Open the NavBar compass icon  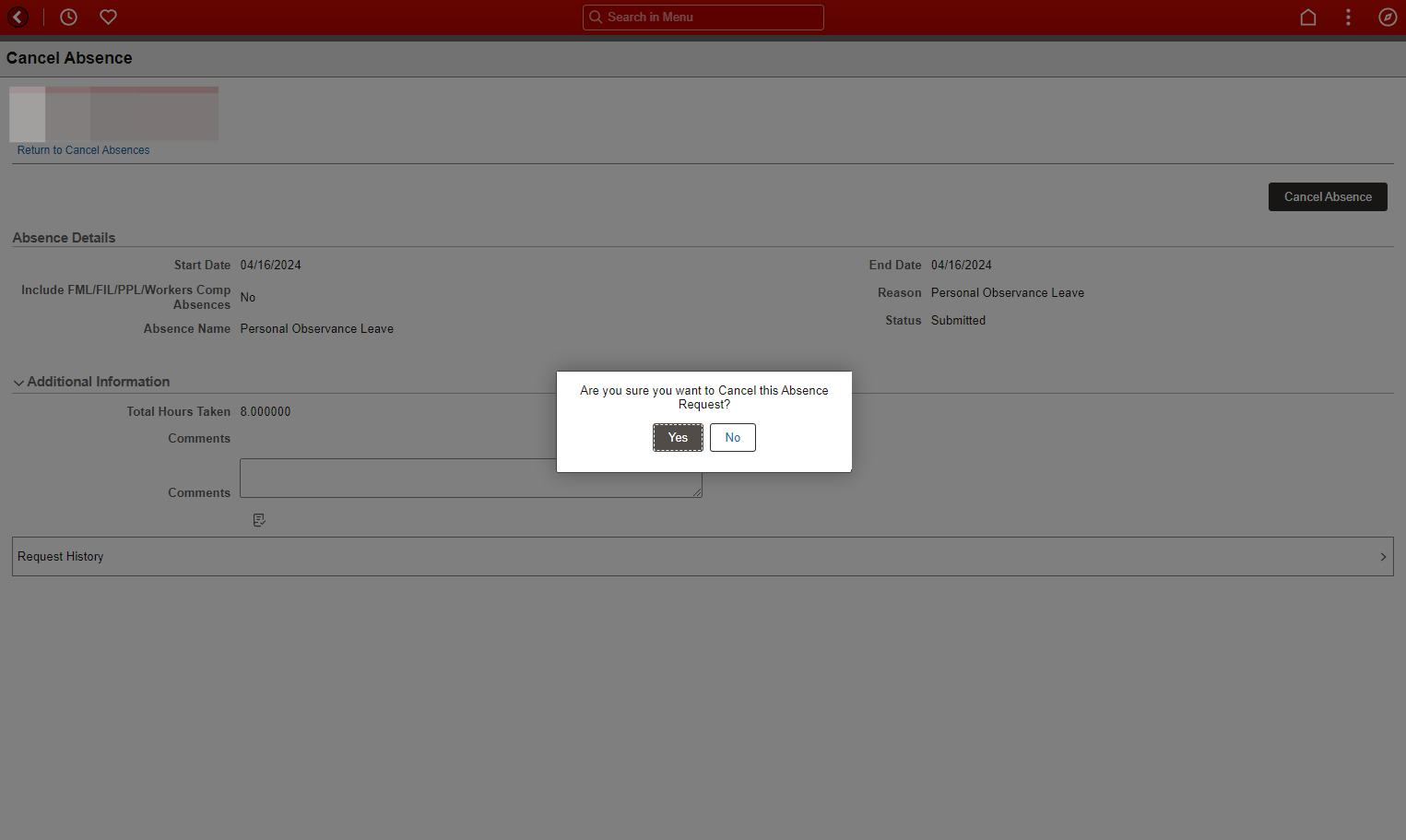point(1388,17)
